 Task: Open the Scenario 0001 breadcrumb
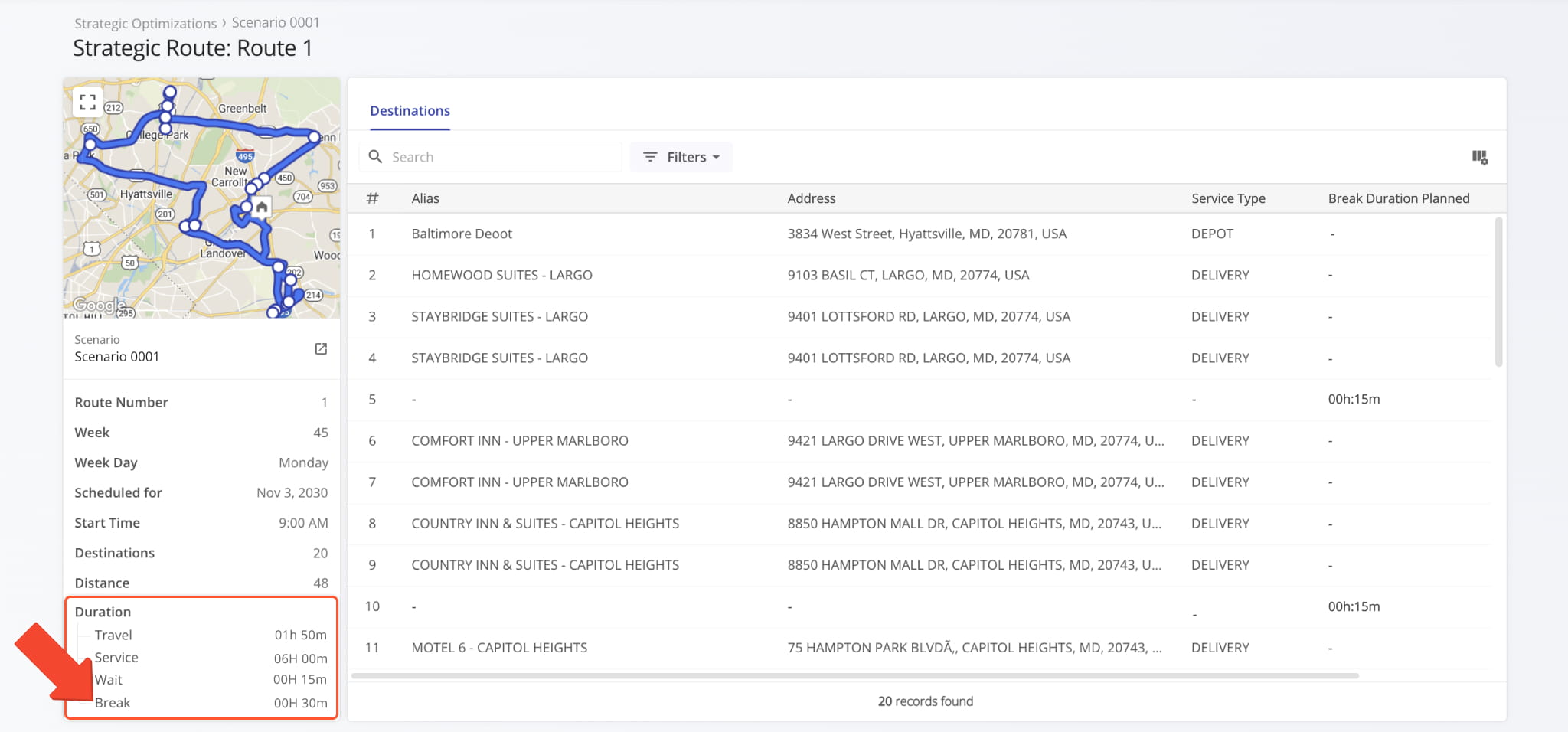pyautogui.click(x=276, y=22)
